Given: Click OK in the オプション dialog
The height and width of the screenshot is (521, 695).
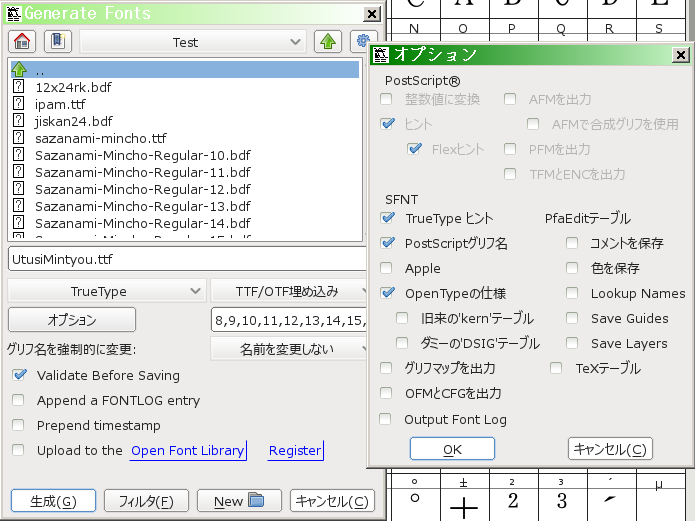Looking at the screenshot, I should 452,449.
